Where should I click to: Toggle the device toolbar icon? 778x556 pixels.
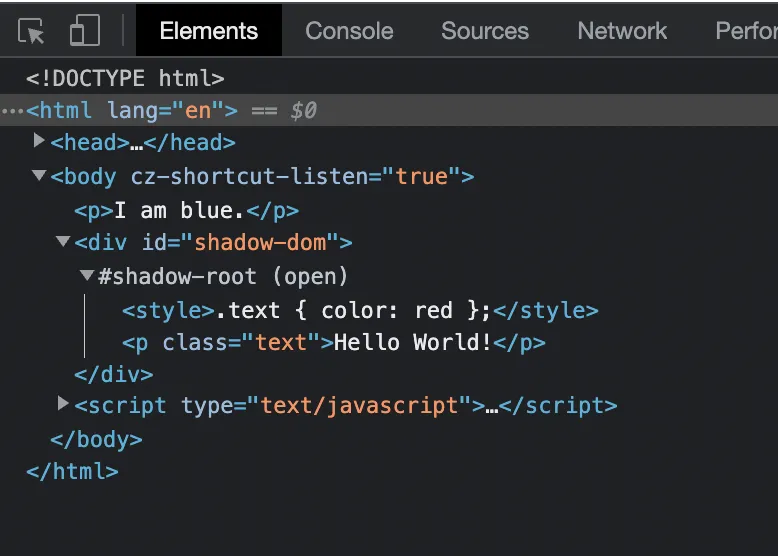click(x=84, y=30)
